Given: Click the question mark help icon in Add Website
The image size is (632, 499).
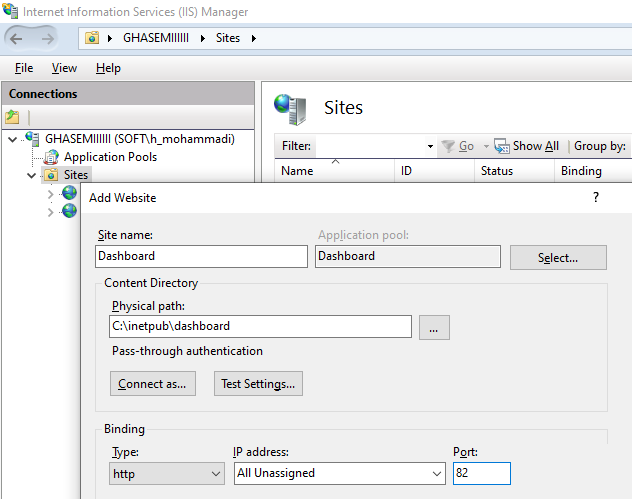Looking at the screenshot, I should pyautogui.click(x=596, y=198).
